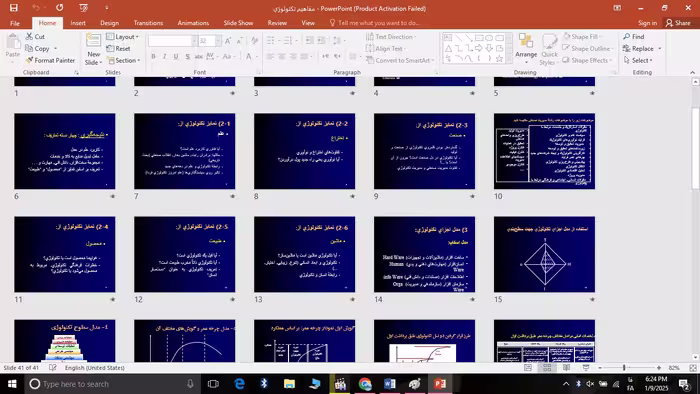The height and width of the screenshot is (394, 700).
Task: Click Sign in
Action: pos(647,23)
